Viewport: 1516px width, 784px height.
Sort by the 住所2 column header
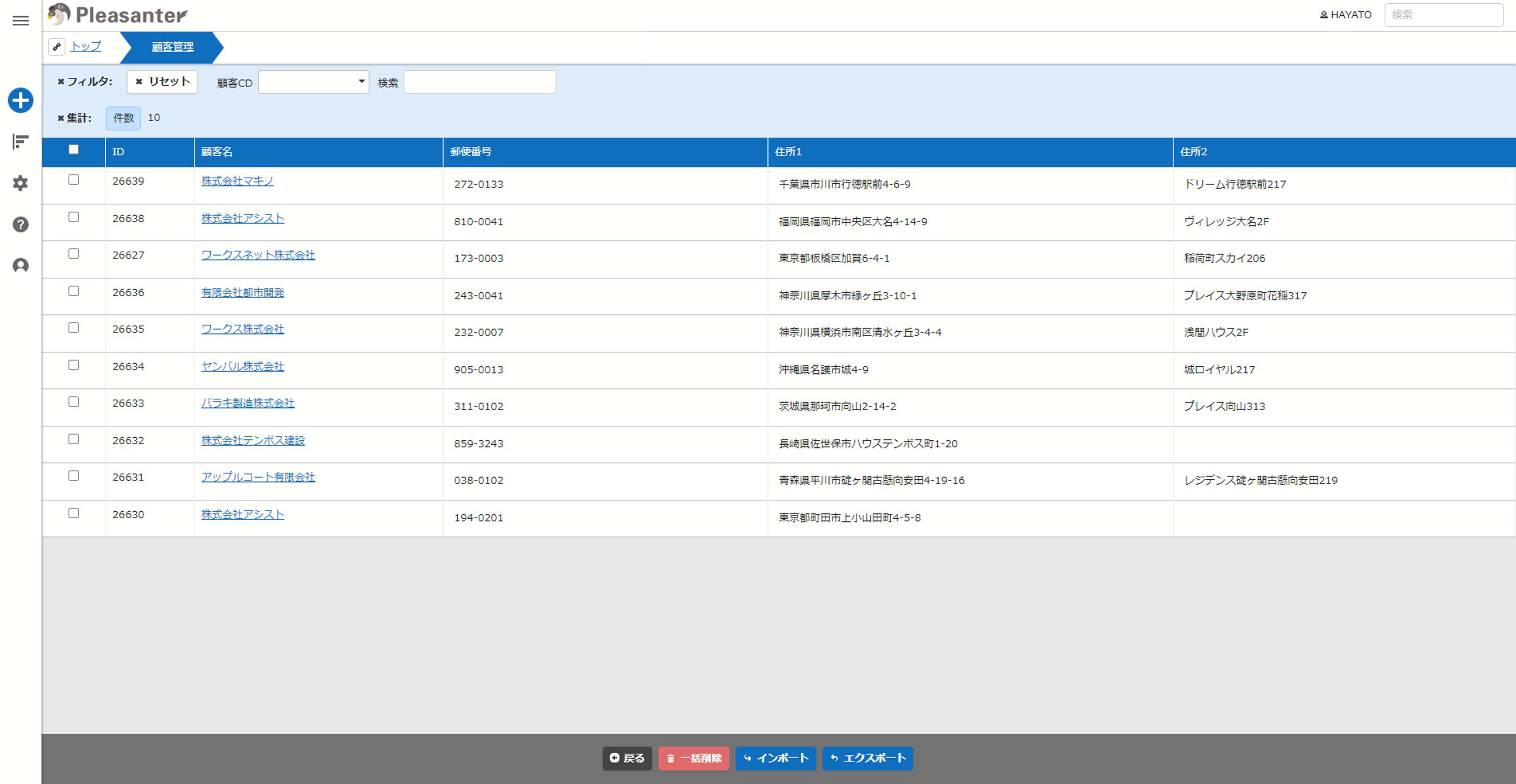1344,152
